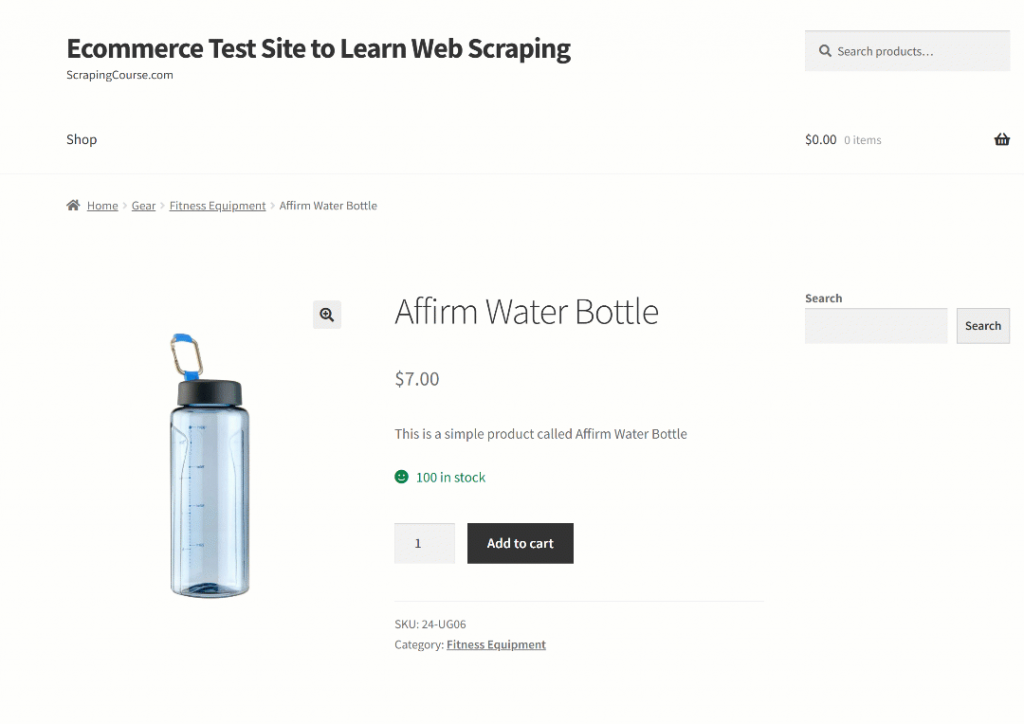View cart total $0.00 0 items
The image size is (1024, 724).
pyautogui.click(x=843, y=140)
